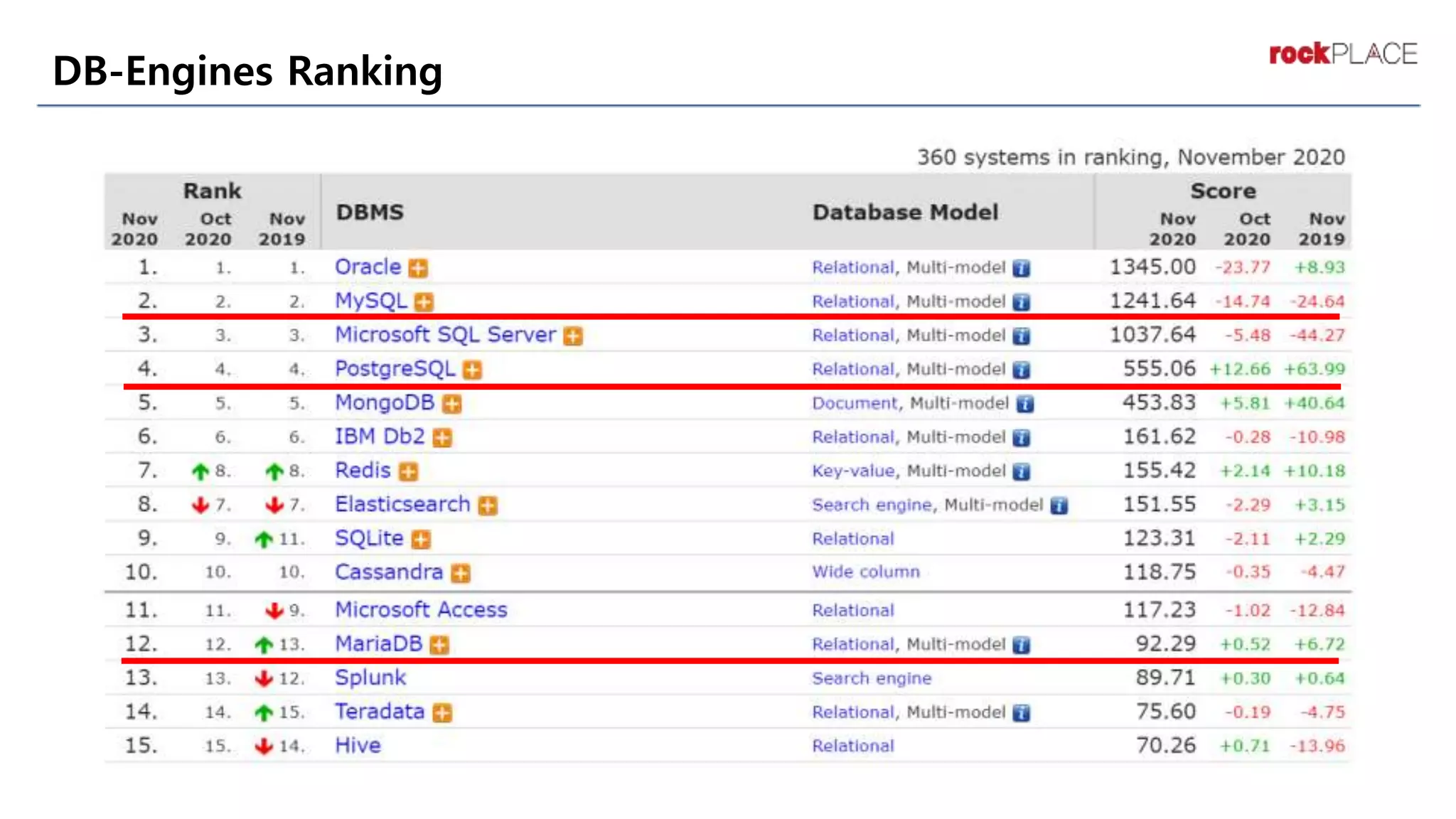Click Oracle's score 1345.00
Viewport: 1456px width, 819px height.
1152,267
